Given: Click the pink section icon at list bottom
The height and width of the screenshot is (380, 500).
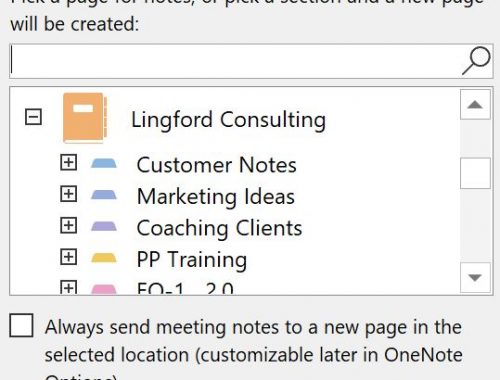Looking at the screenshot, I should tap(104, 289).
